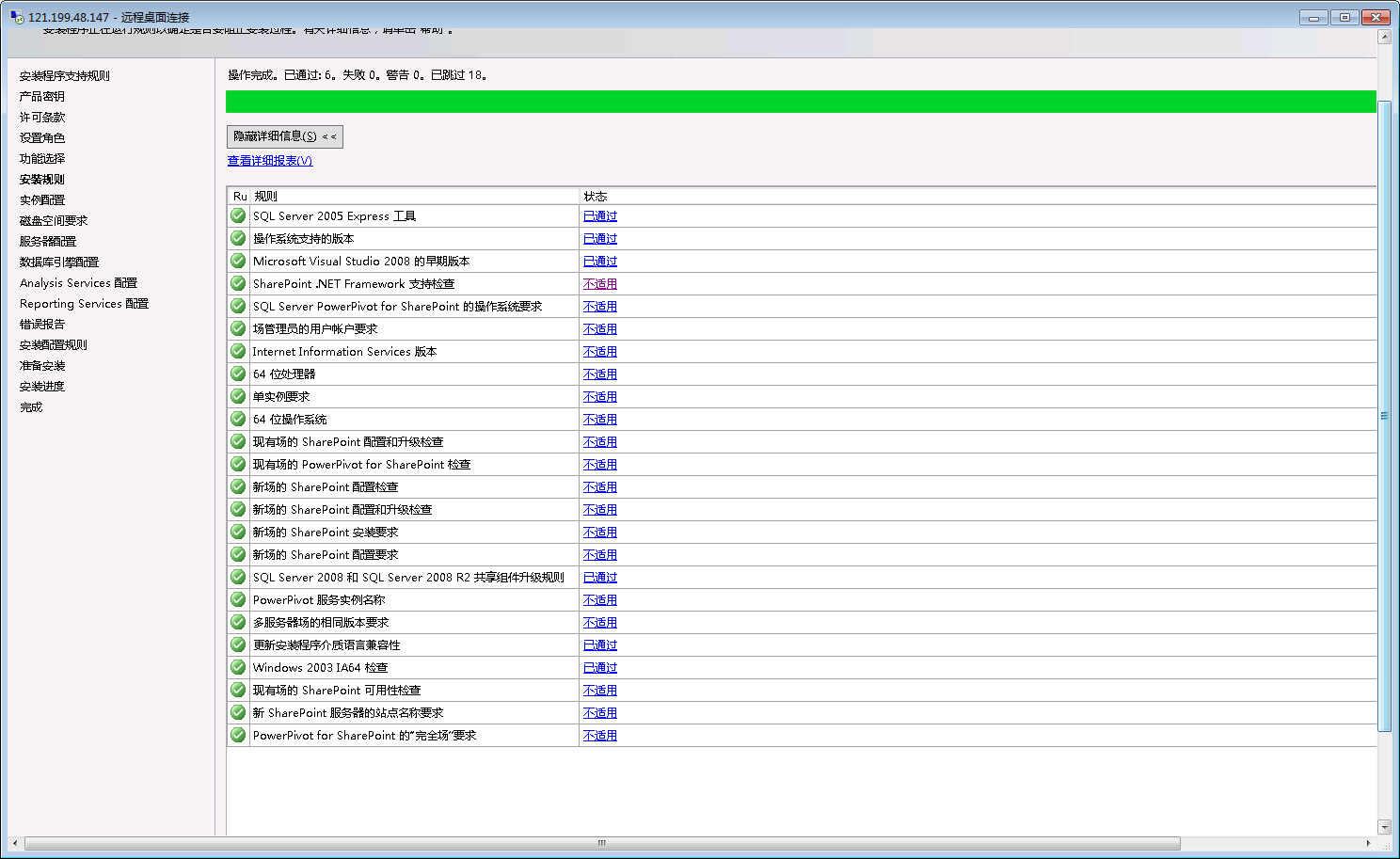1400x859 pixels.
Task: Select the 数据库引擎配置 step
Action: click(x=59, y=262)
